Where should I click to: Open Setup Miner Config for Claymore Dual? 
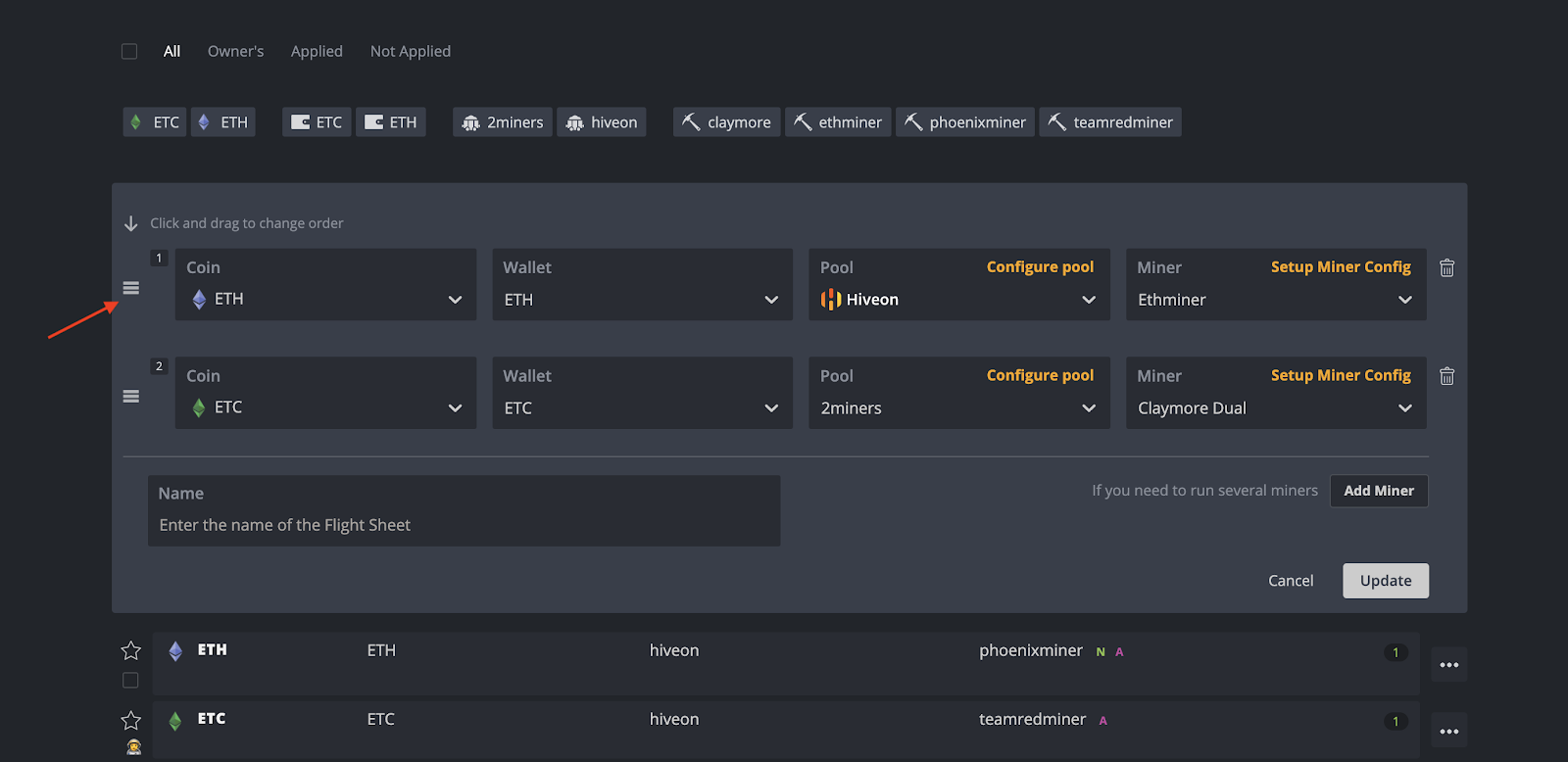click(x=1341, y=376)
